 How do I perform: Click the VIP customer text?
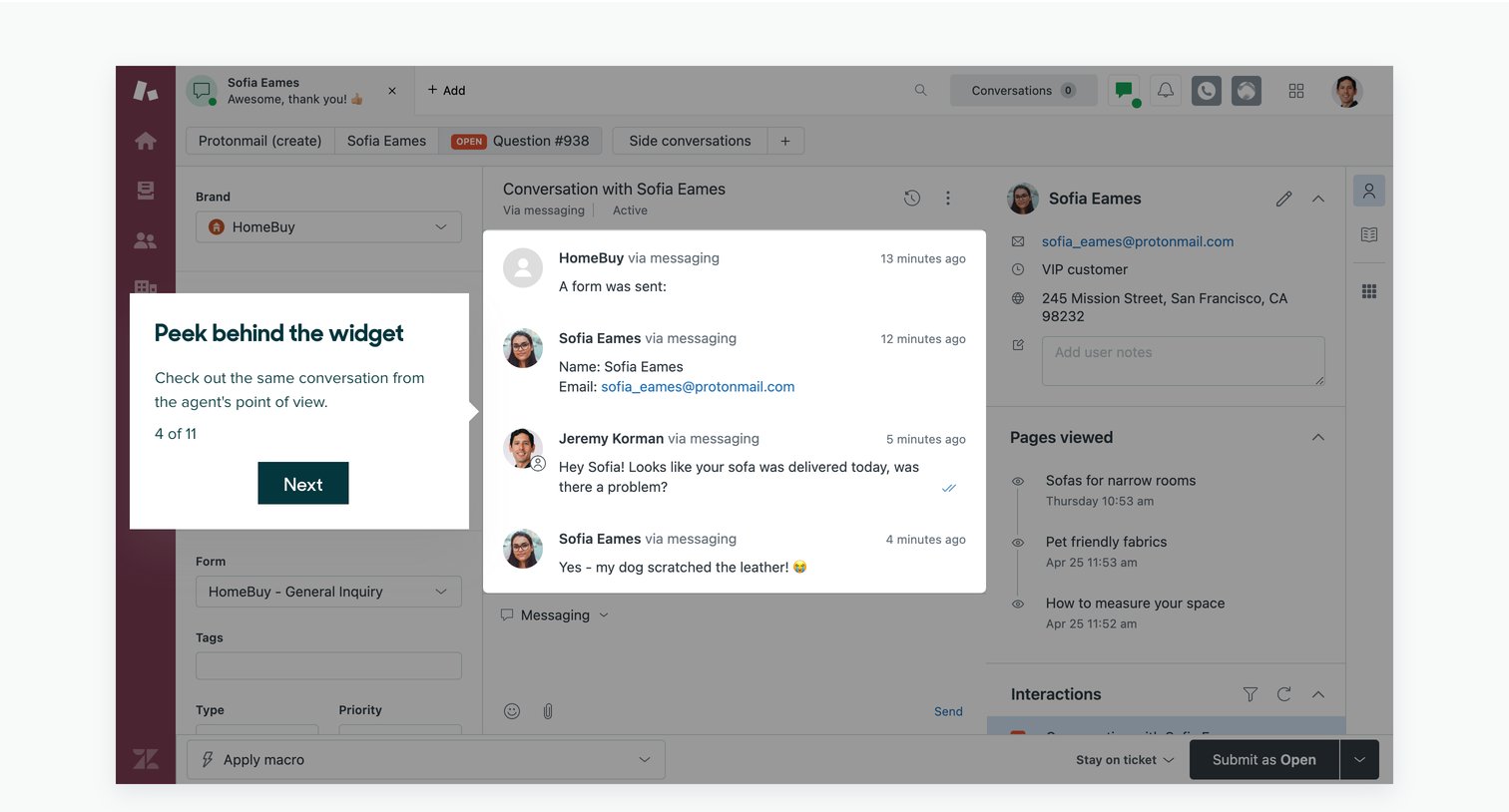pyautogui.click(x=1085, y=269)
